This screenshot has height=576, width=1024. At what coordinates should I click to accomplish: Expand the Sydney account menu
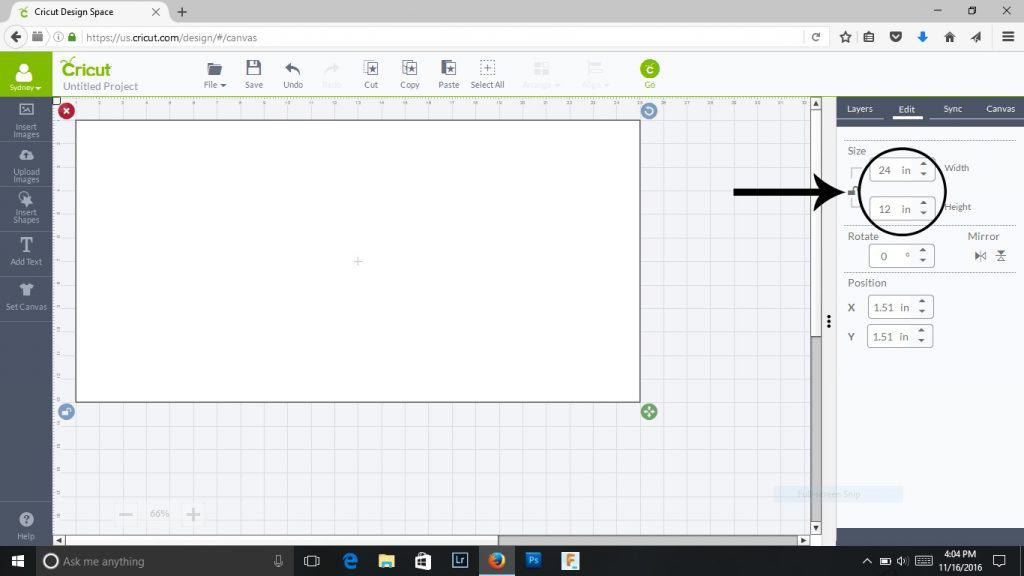[26, 75]
